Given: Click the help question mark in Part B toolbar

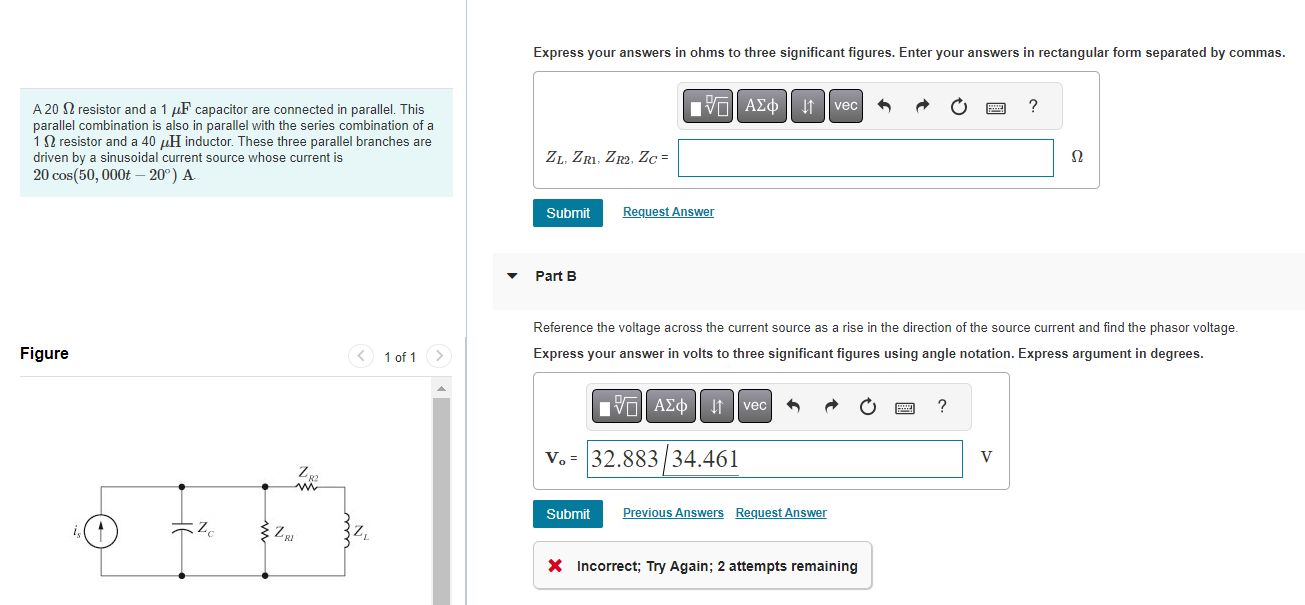Looking at the screenshot, I should [941, 406].
